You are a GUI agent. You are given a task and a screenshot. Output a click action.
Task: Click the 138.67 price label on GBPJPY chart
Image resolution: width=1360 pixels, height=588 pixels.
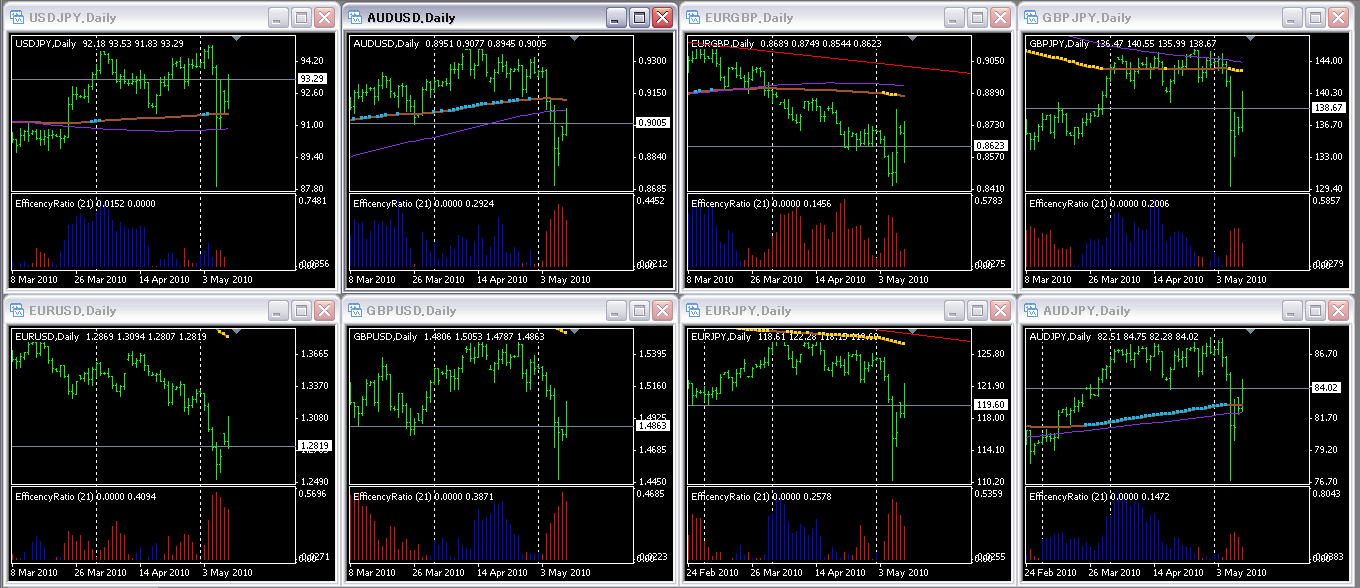click(1328, 107)
